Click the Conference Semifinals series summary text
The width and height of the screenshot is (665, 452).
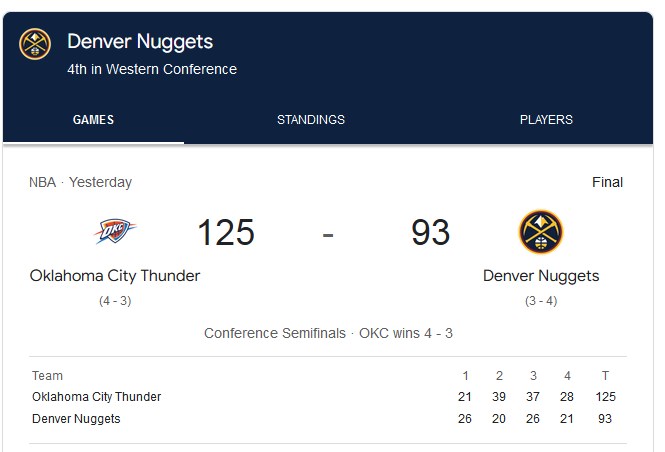(328, 333)
